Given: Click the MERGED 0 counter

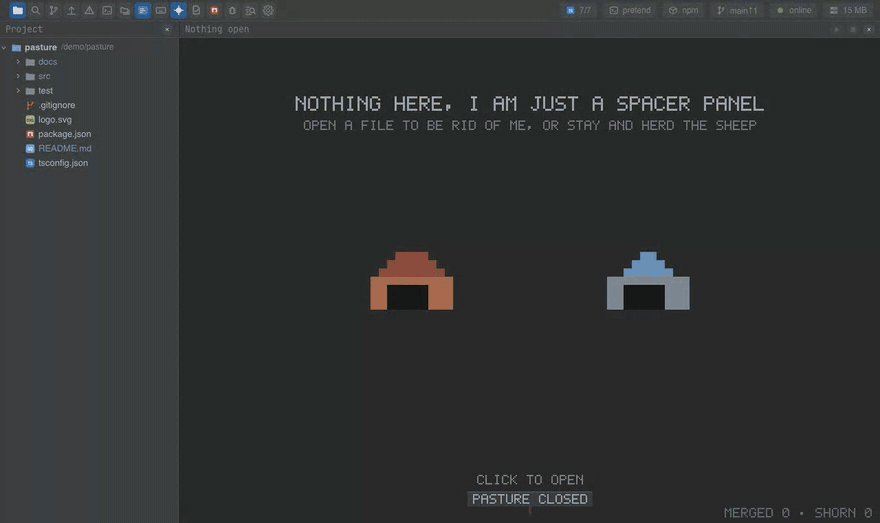Looking at the screenshot, I should (757, 513).
